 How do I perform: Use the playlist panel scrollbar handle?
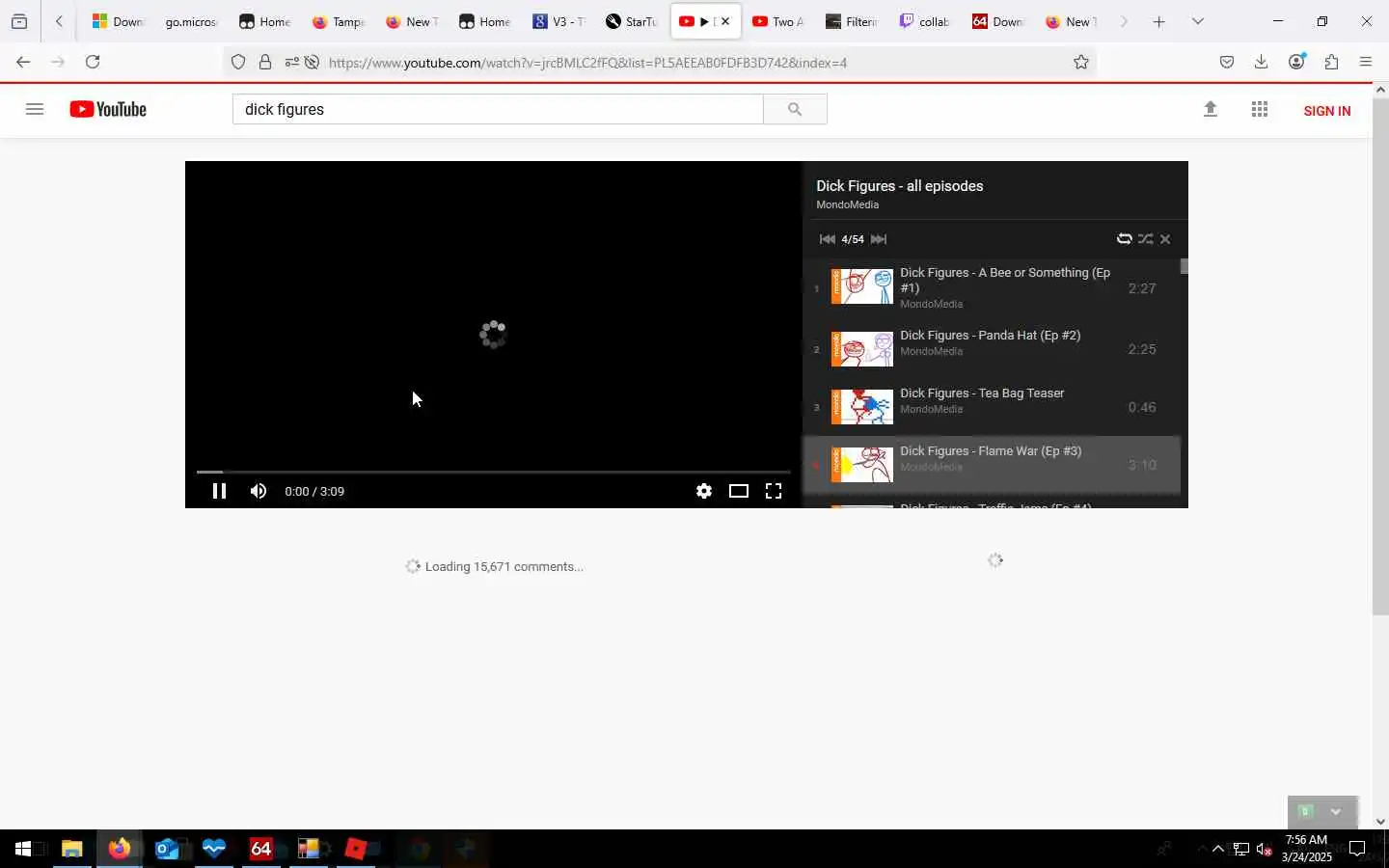(x=1185, y=266)
